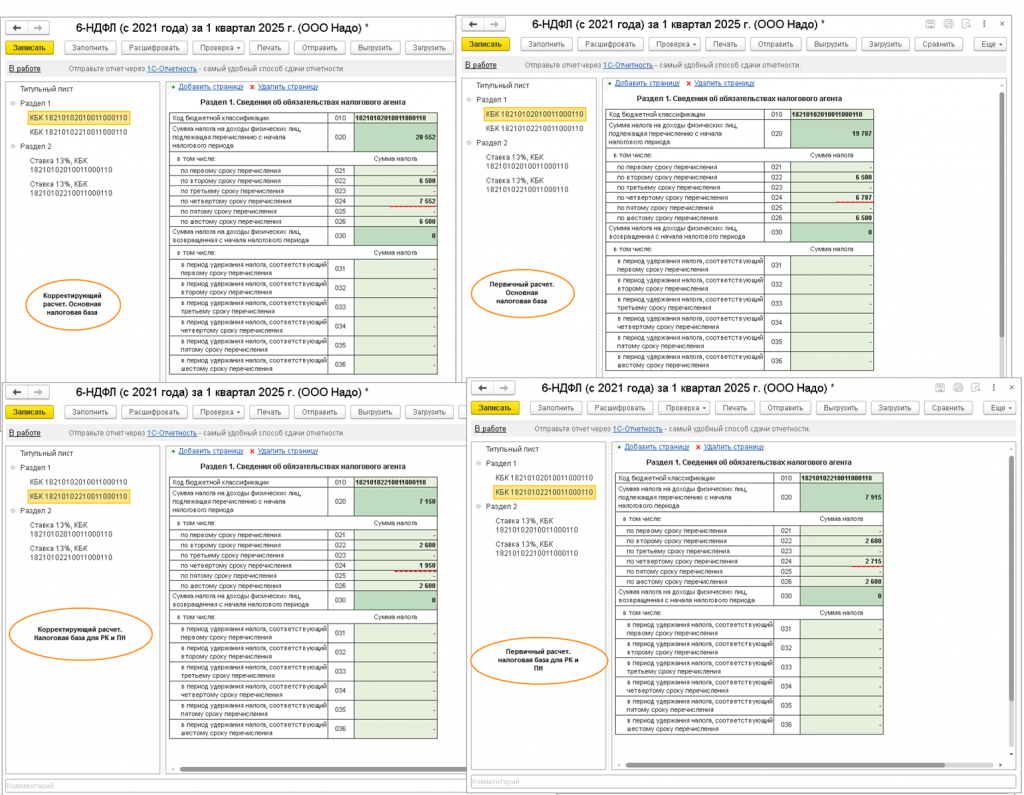Collapse Раздел 2 node in top-right window

click(x=469, y=142)
